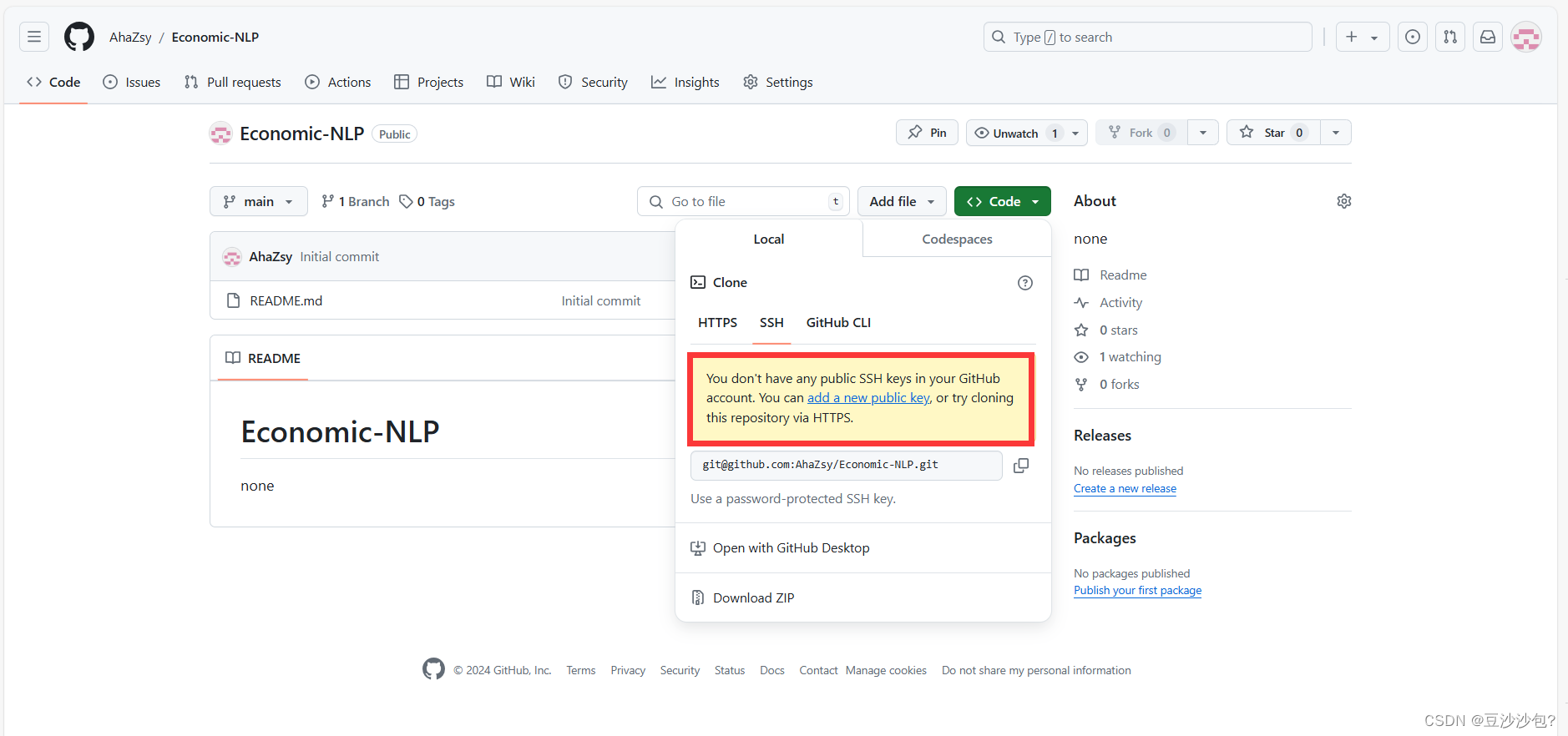Switch to the Codespaces tab
This screenshot has height=736, width=1568.
pyautogui.click(x=957, y=239)
